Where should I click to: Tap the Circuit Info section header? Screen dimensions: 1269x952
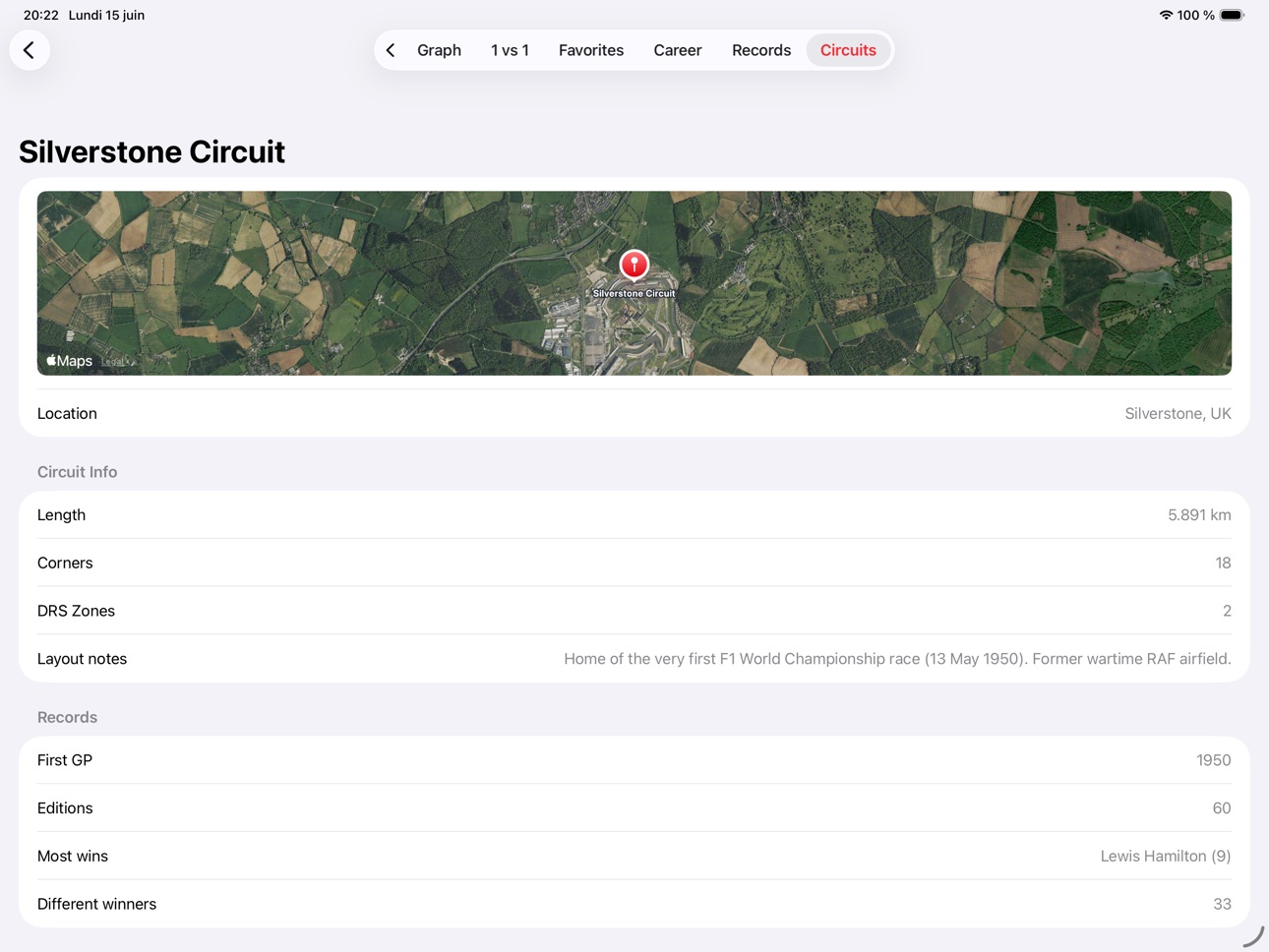coord(77,472)
